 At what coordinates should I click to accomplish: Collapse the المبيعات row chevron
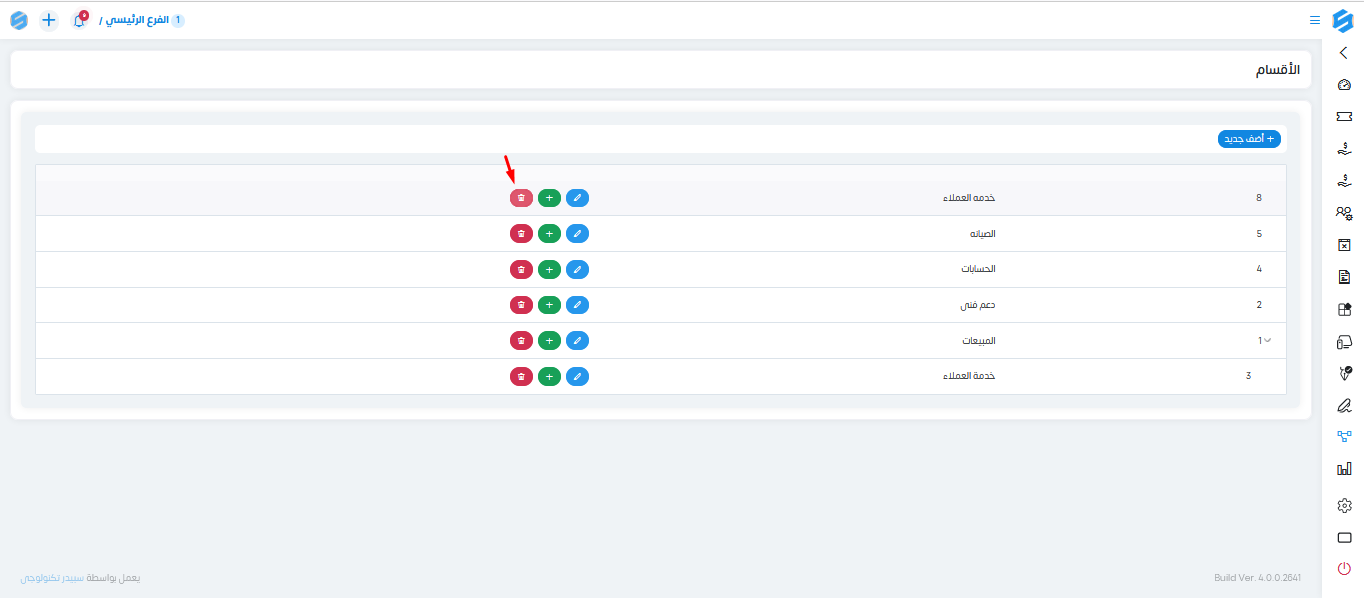tap(1268, 341)
